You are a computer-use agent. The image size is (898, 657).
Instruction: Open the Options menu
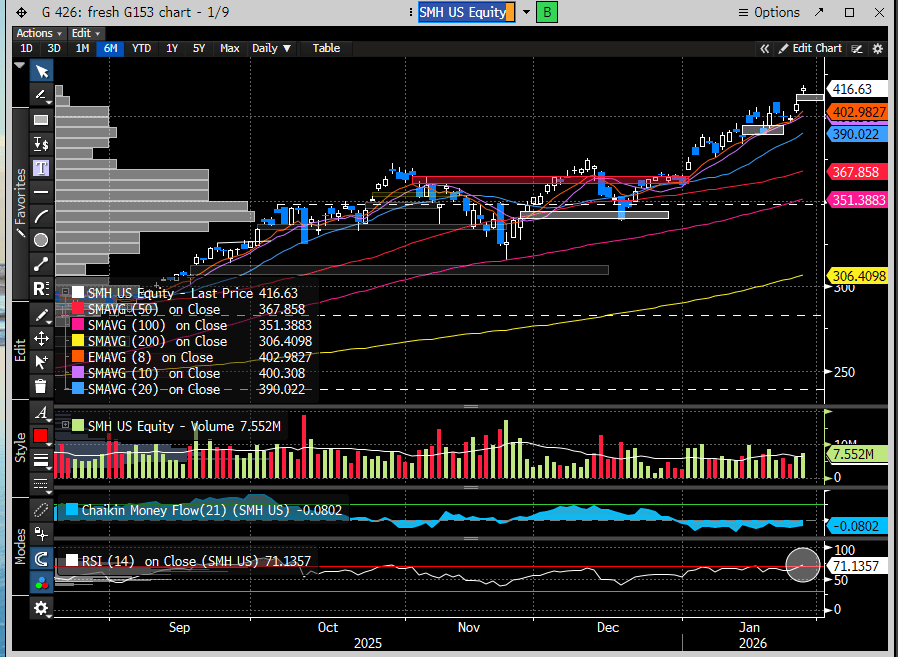coord(769,13)
